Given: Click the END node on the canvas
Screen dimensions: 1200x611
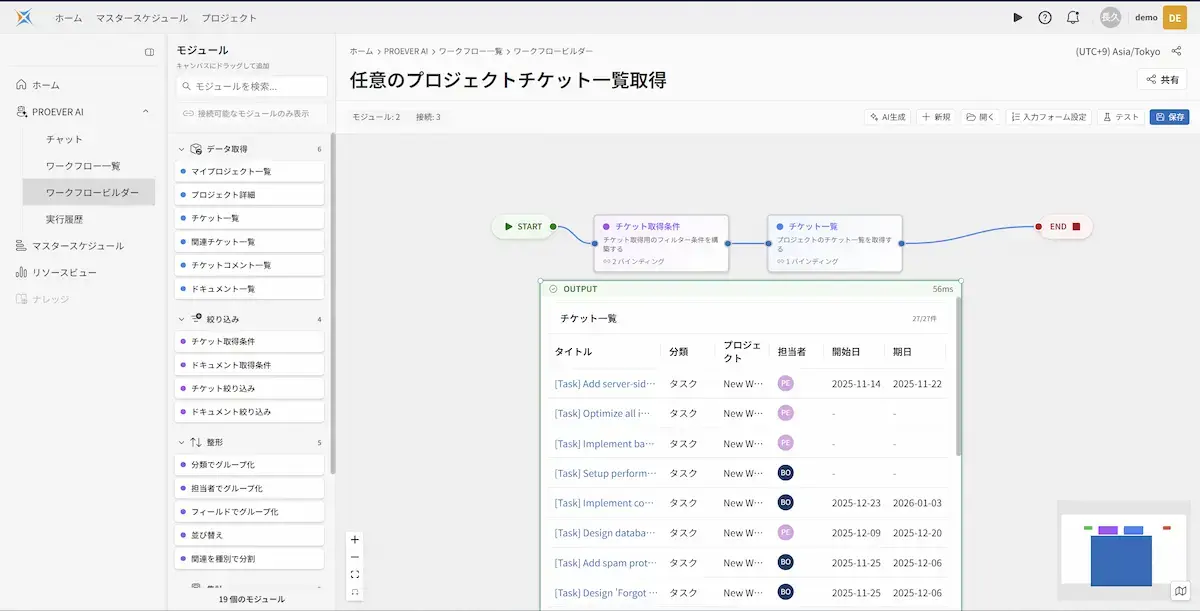Looking at the screenshot, I should [1064, 227].
